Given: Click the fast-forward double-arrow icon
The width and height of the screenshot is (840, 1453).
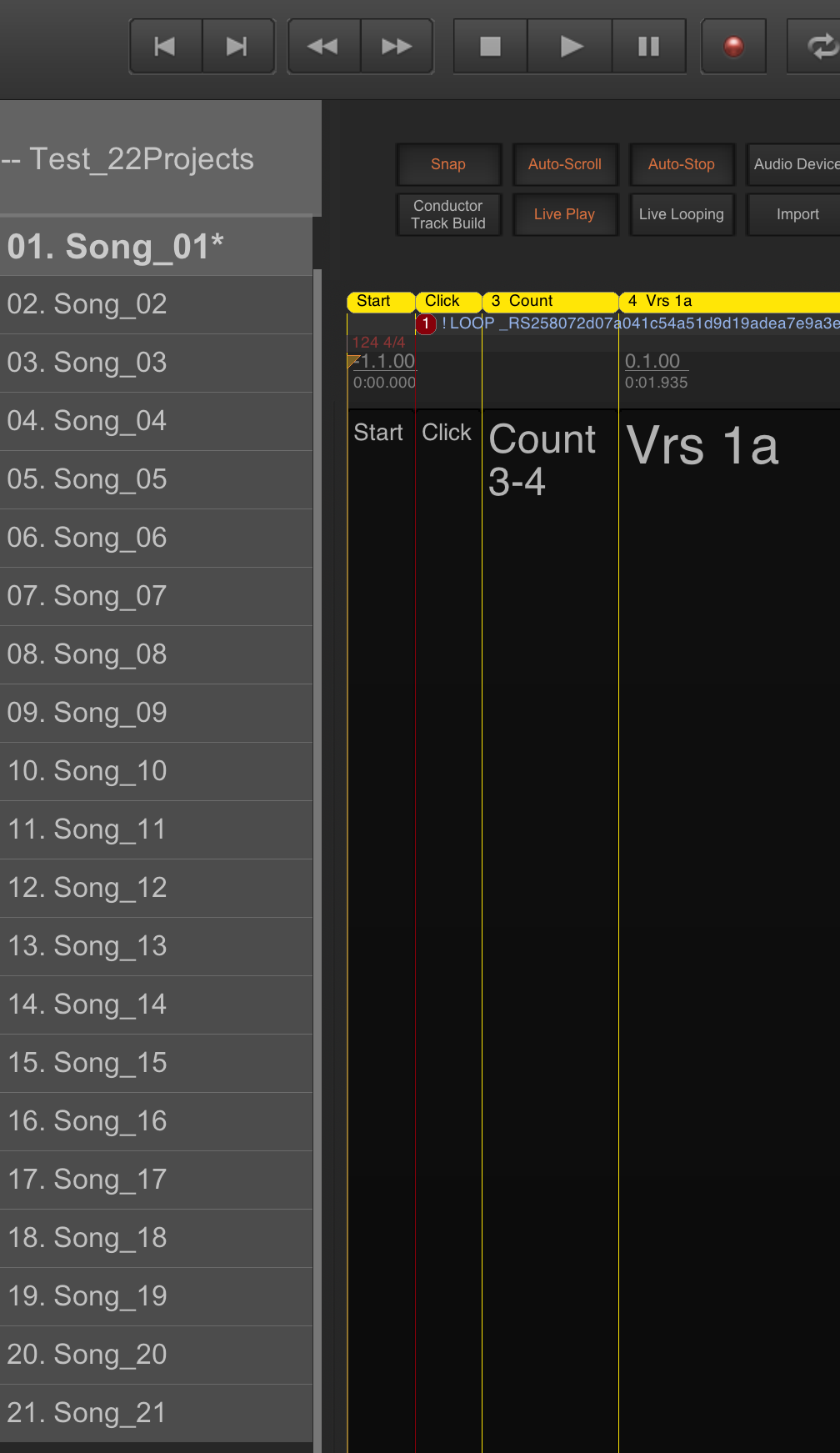Looking at the screenshot, I should pyautogui.click(x=397, y=47).
